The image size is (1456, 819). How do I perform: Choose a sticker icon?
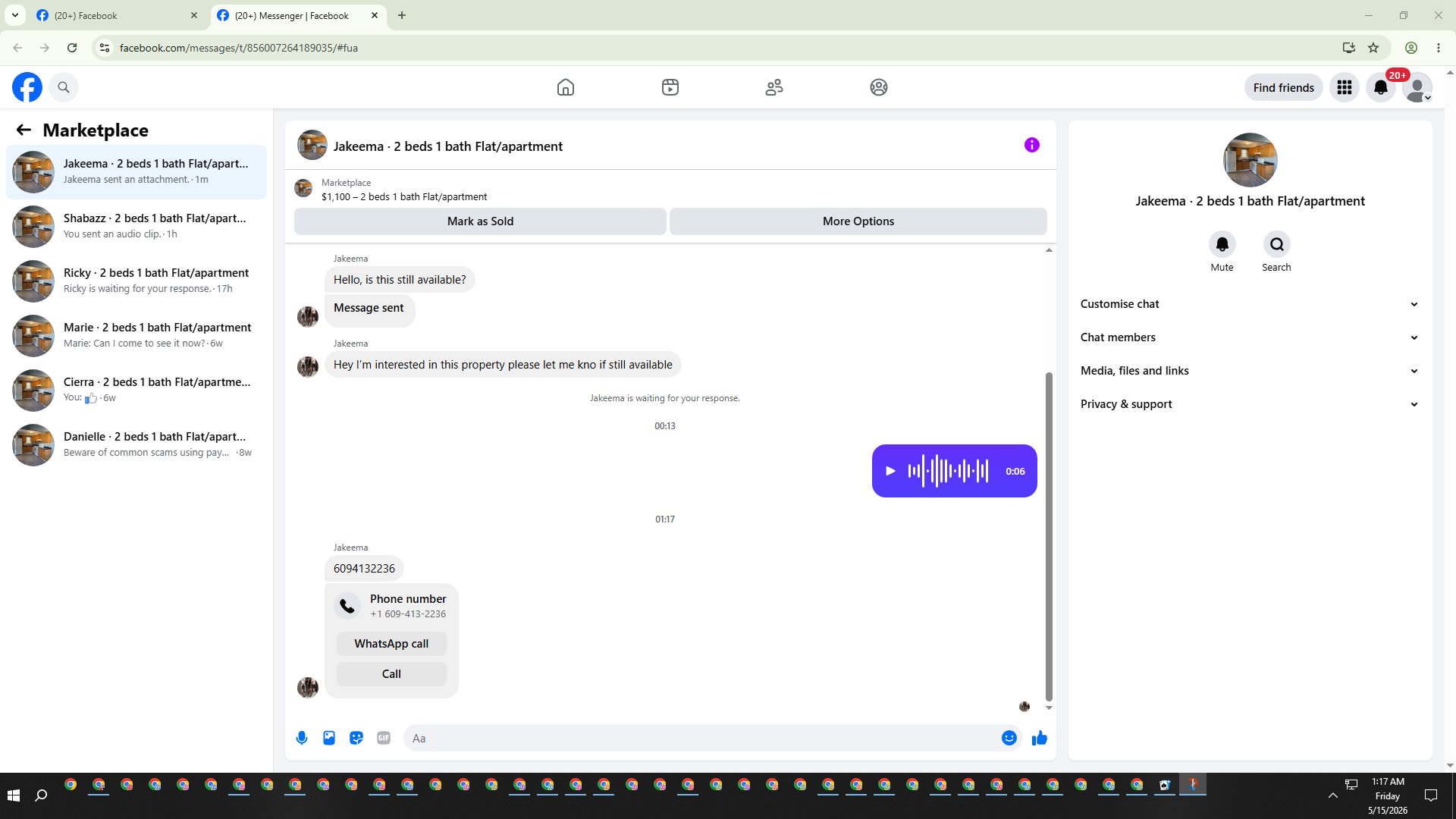356,738
